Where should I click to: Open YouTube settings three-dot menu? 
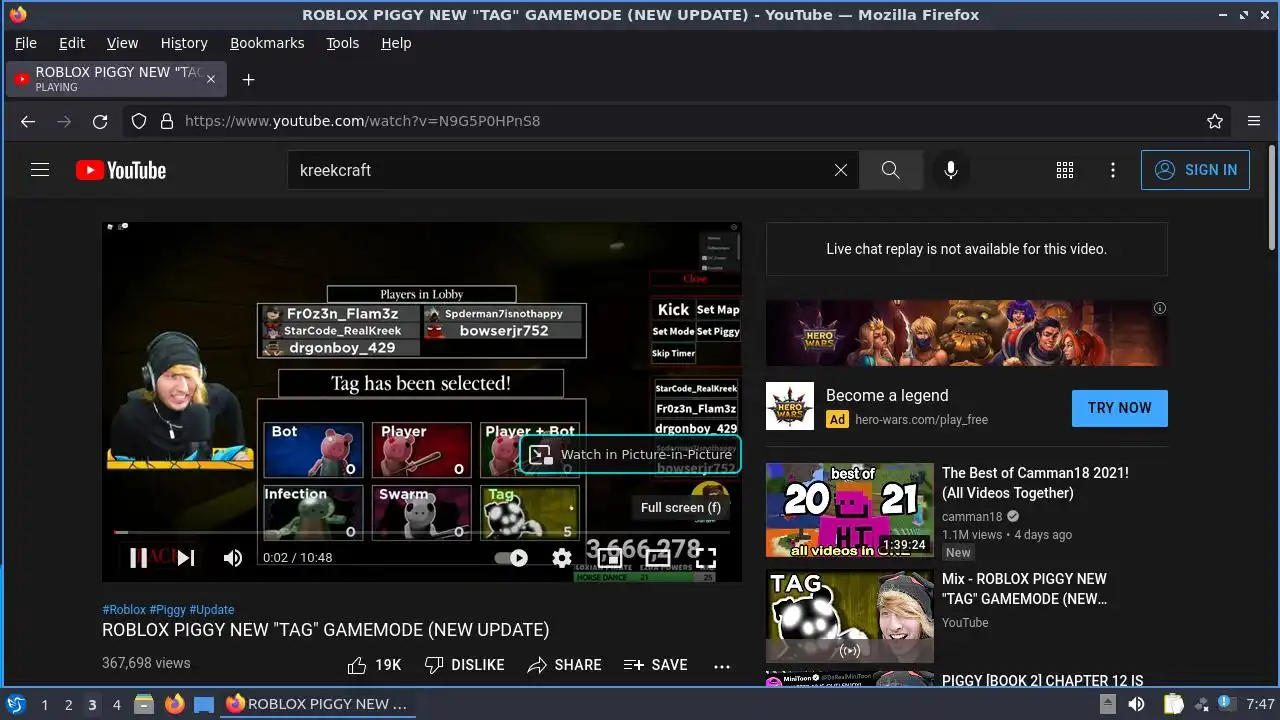pyautogui.click(x=1113, y=170)
